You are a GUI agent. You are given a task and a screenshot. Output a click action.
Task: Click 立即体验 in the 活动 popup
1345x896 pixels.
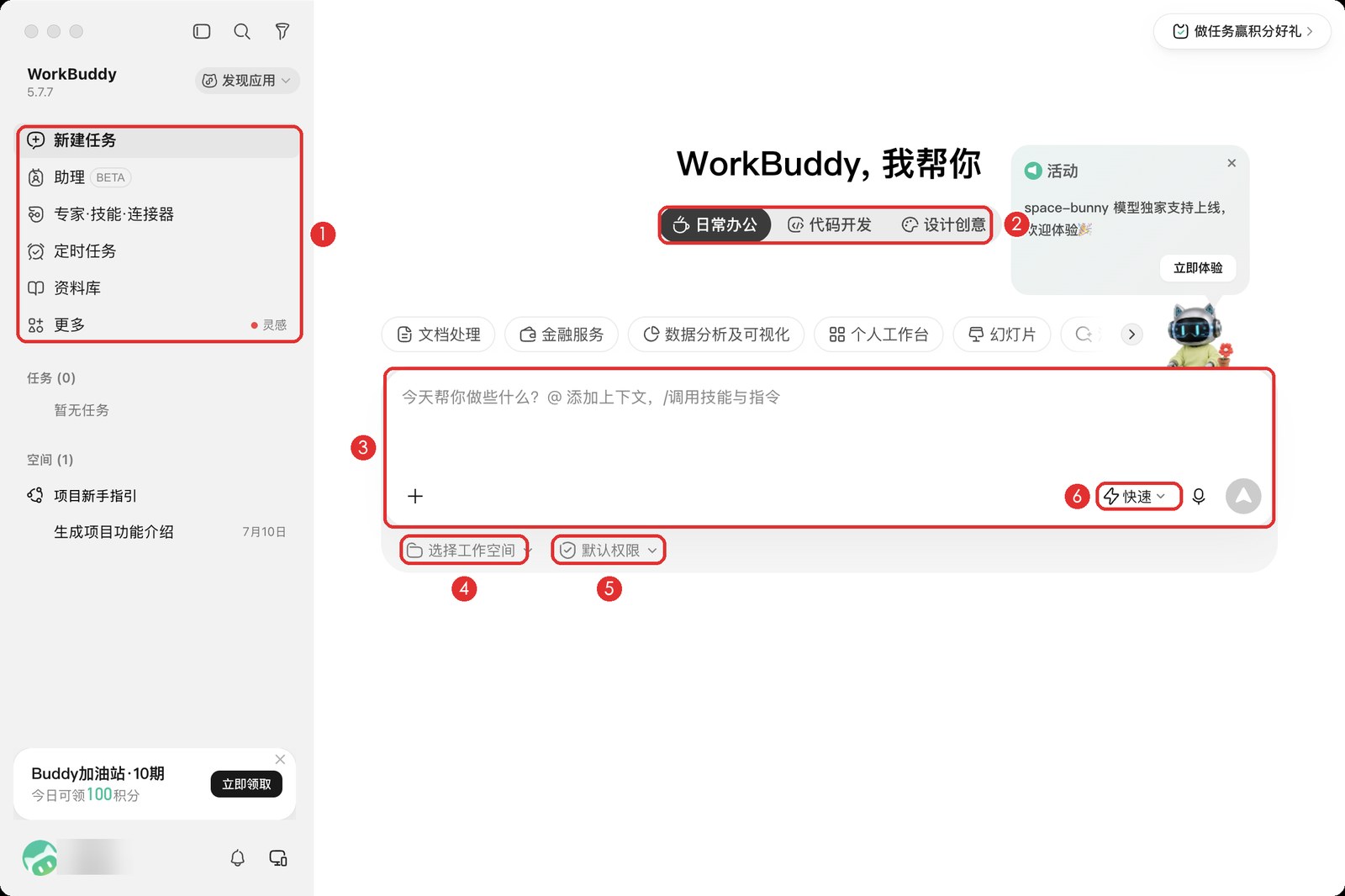point(1198,268)
